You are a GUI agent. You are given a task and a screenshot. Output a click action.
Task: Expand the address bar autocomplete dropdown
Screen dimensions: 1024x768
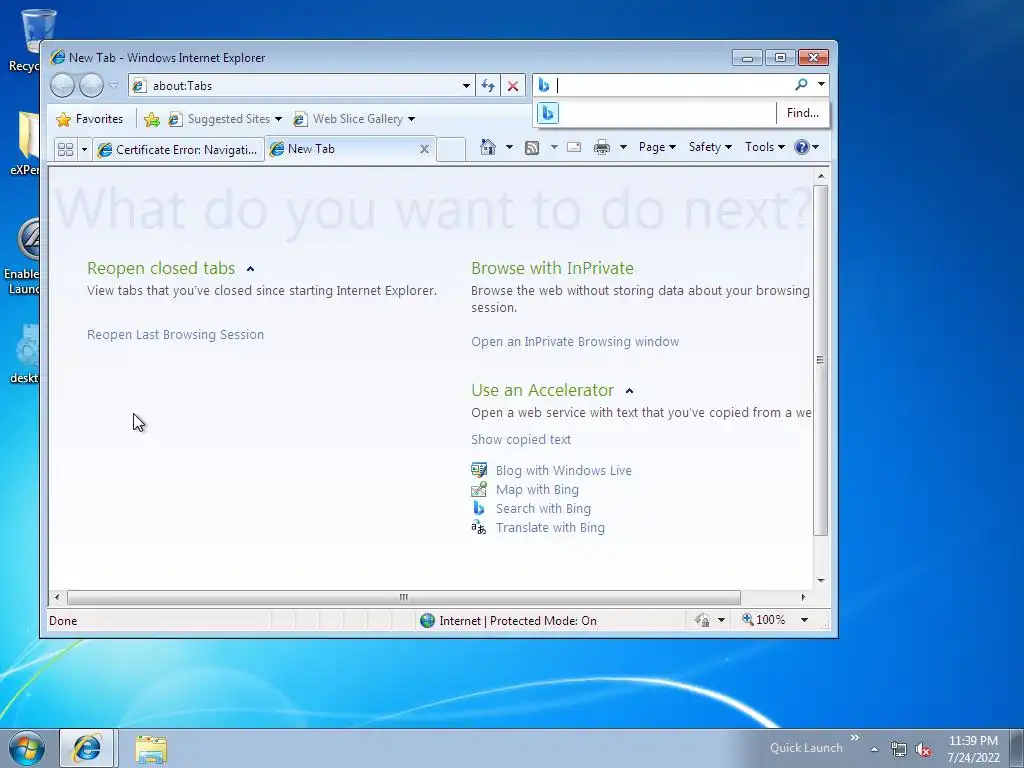pos(466,86)
